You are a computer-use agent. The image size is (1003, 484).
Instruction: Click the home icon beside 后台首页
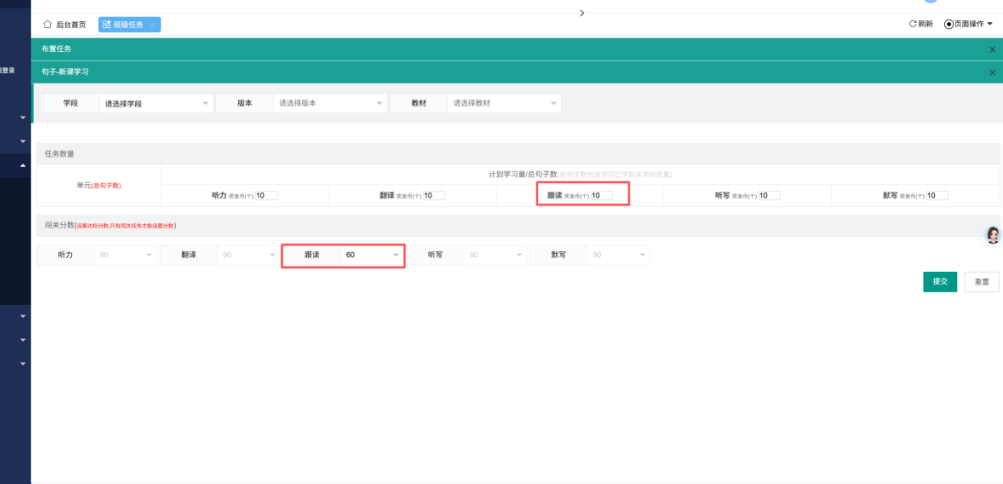pos(47,24)
